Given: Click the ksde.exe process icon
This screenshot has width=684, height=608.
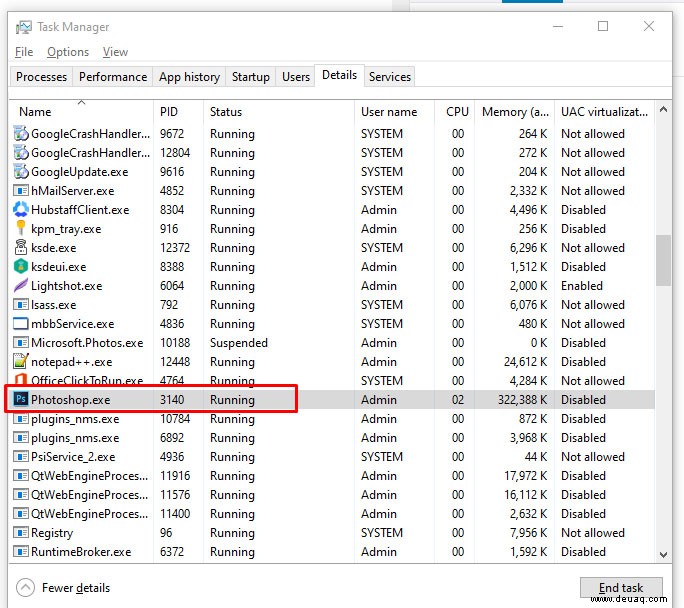Looking at the screenshot, I should click(21, 248).
